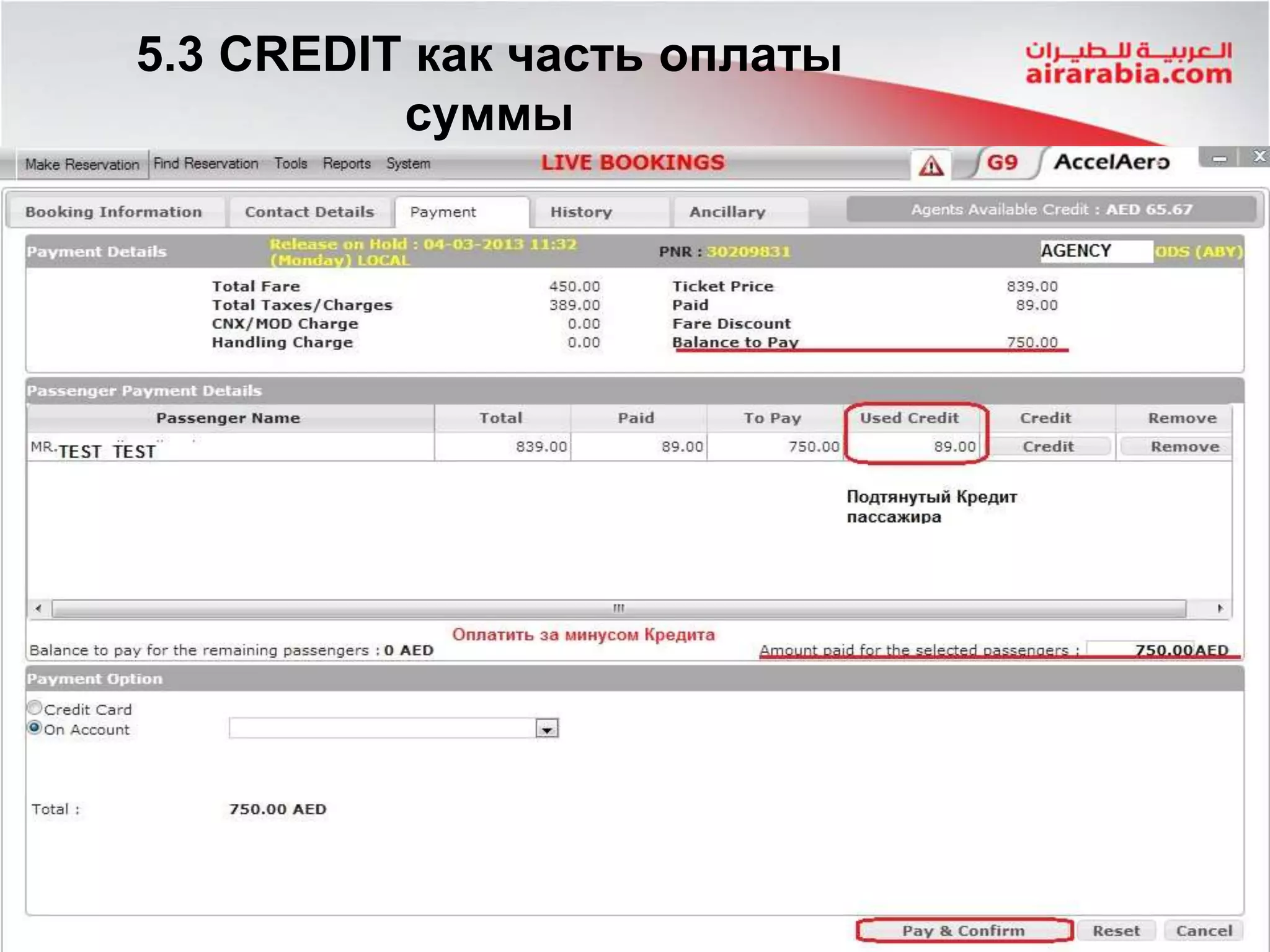Click the Total 750.00 AED payment amount
Viewport: 1270px width, 952px height.
(277, 809)
